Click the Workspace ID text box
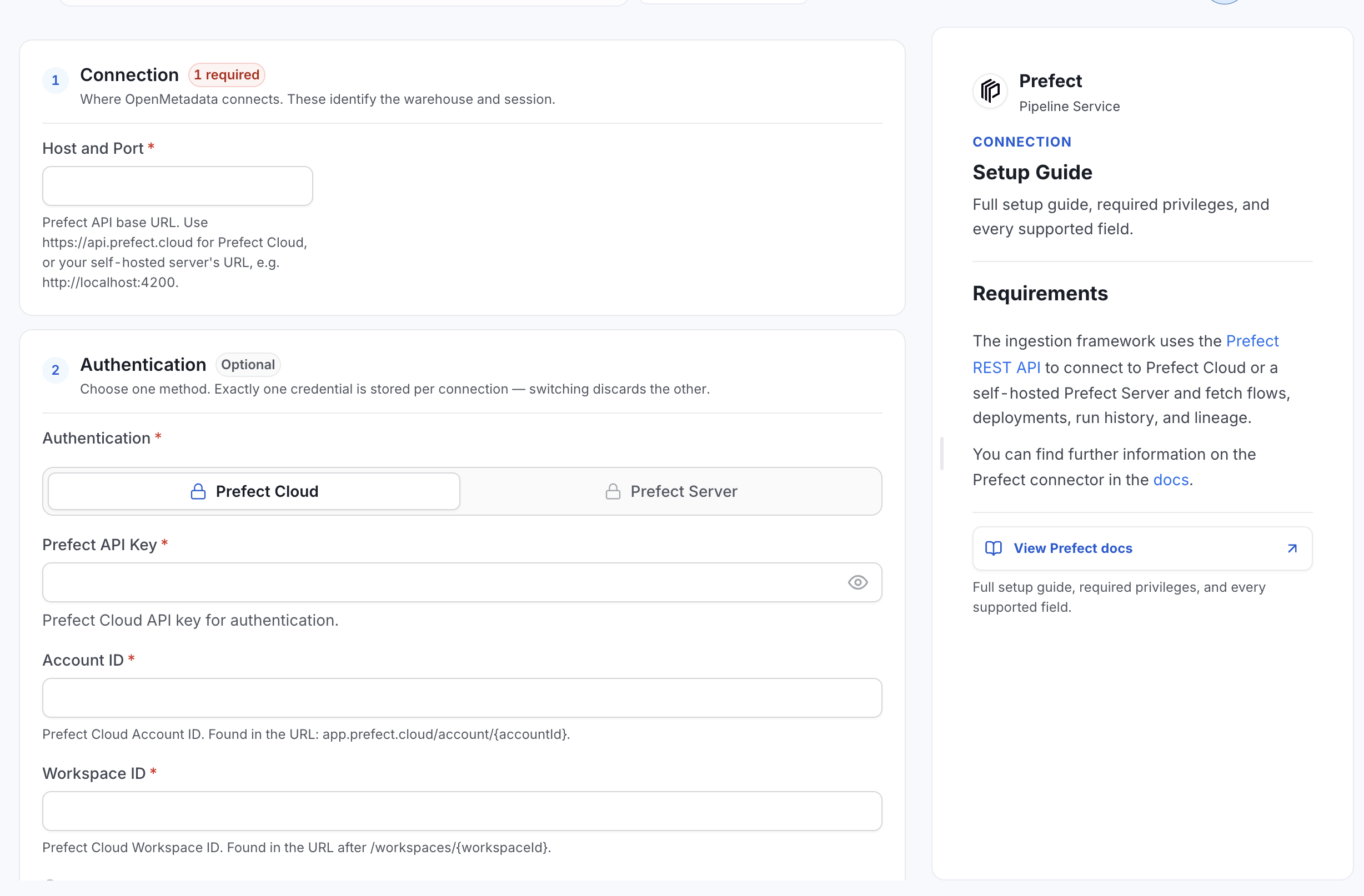Image resolution: width=1364 pixels, height=896 pixels. point(462,811)
